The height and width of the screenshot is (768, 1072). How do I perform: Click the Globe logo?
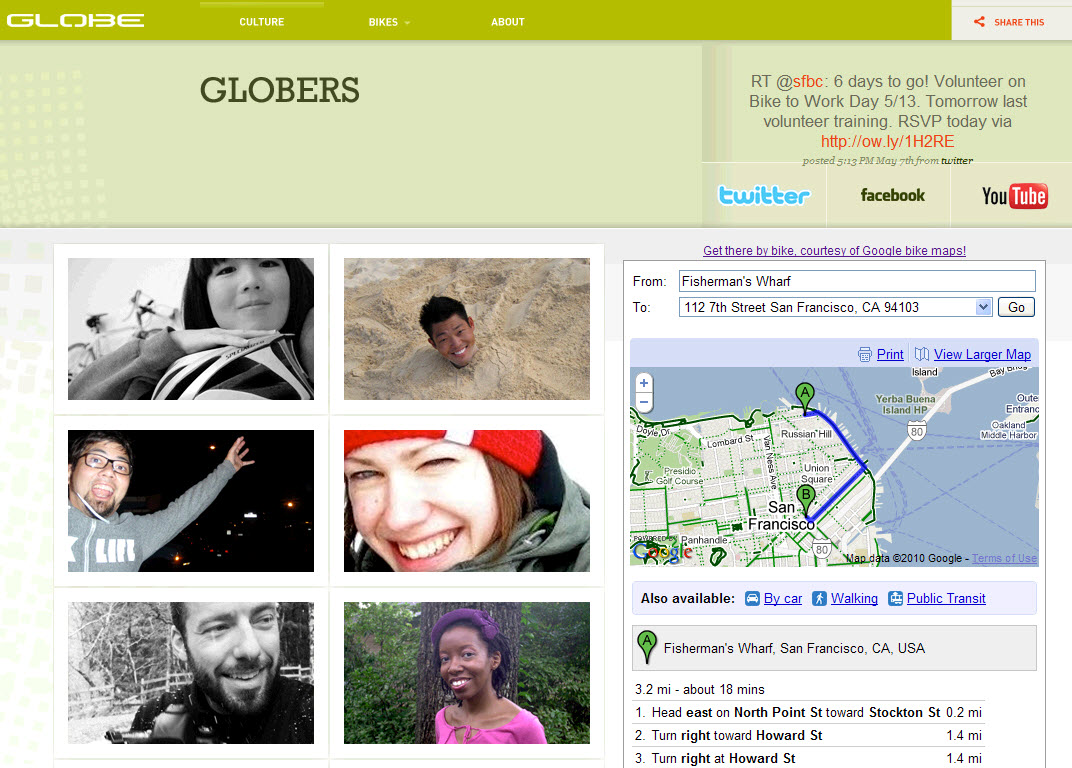(x=75, y=21)
